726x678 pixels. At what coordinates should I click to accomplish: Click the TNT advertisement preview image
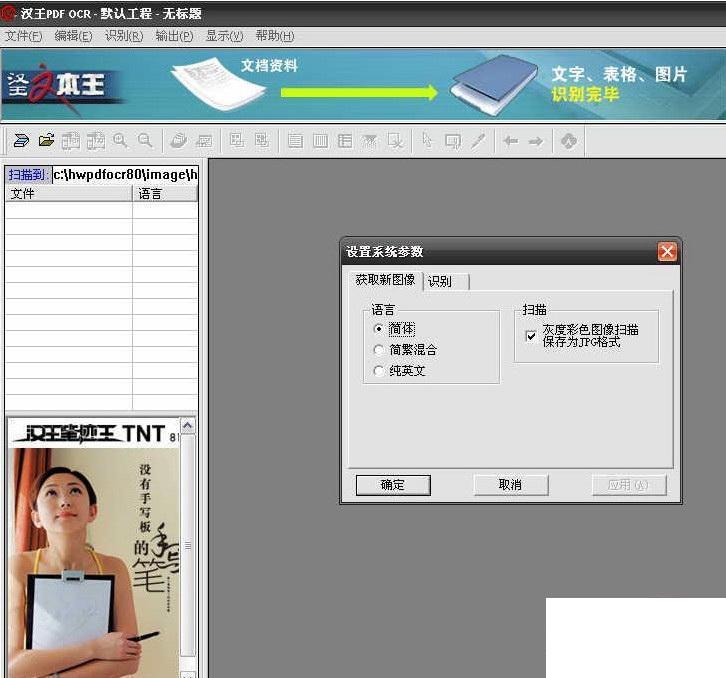pyautogui.click(x=94, y=547)
